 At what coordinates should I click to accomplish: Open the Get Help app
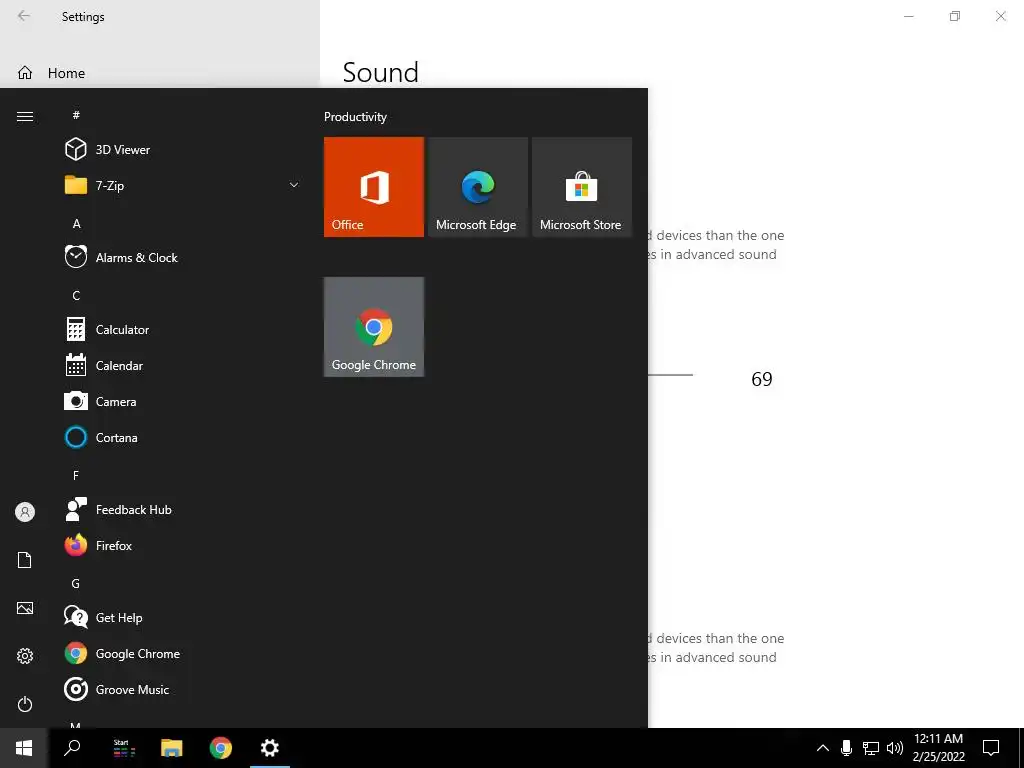(182, 617)
